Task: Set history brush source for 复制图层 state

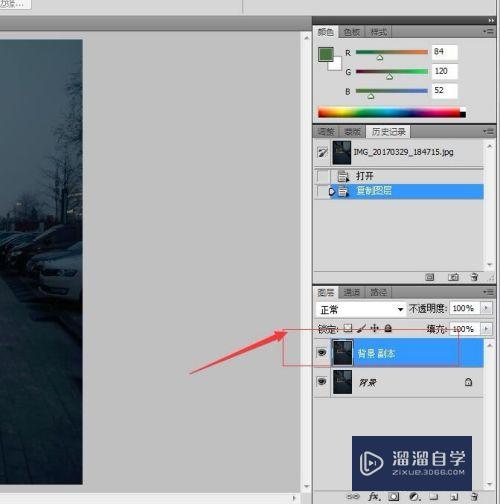Action: tap(322, 191)
